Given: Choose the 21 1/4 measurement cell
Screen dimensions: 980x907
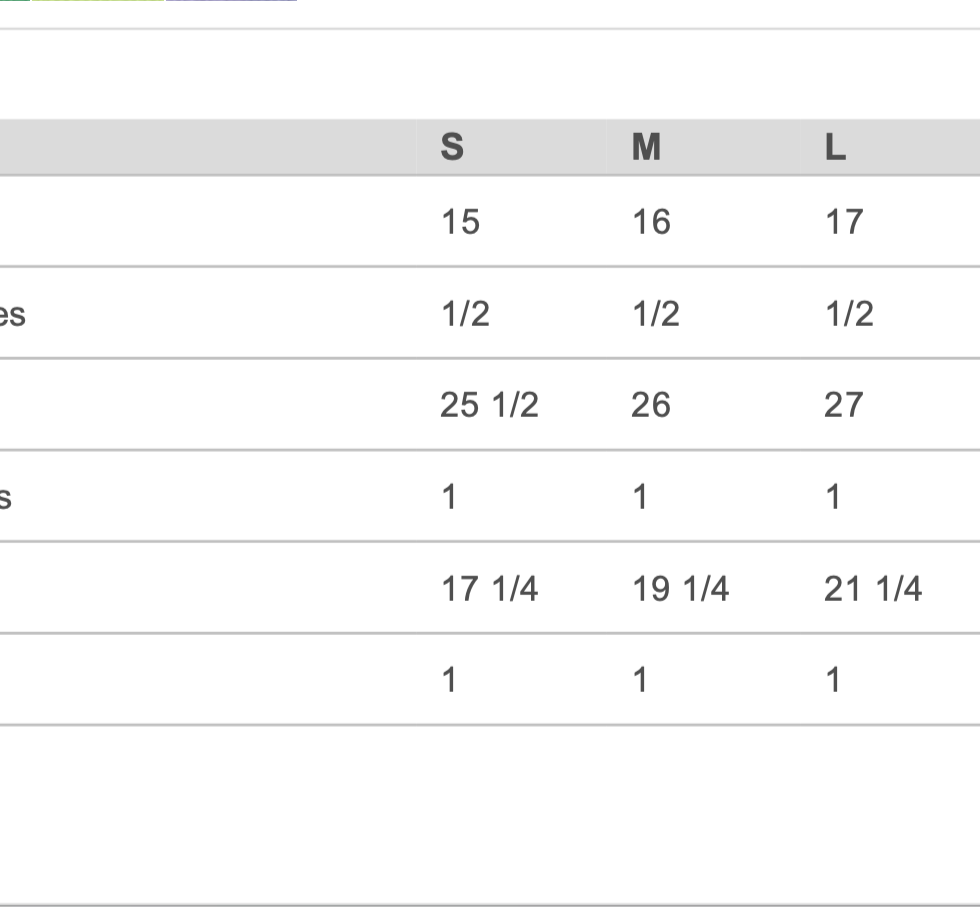Looking at the screenshot, I should click(873, 588).
